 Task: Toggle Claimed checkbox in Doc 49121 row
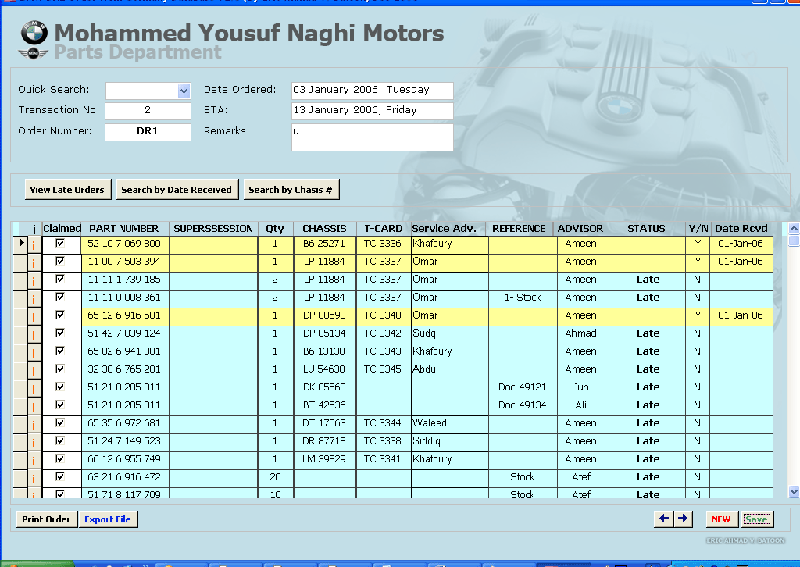point(60,386)
